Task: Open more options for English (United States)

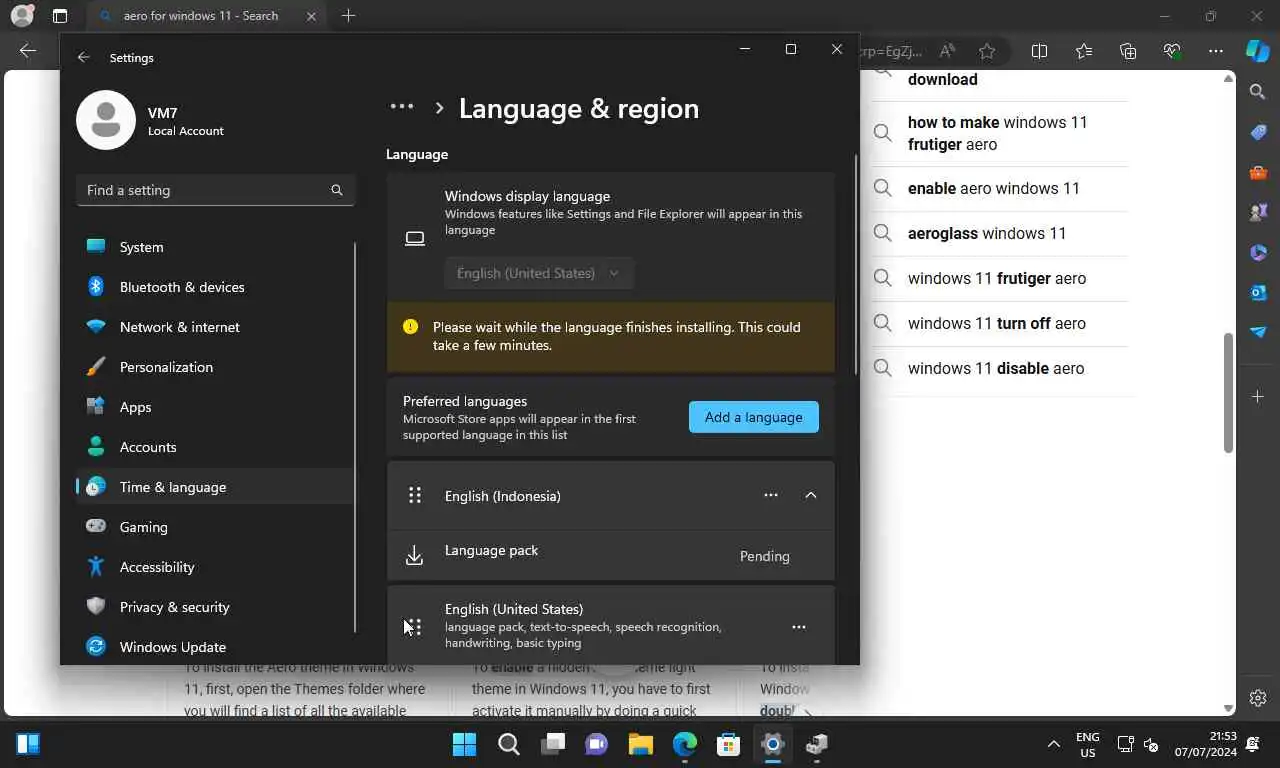Action: [799, 627]
